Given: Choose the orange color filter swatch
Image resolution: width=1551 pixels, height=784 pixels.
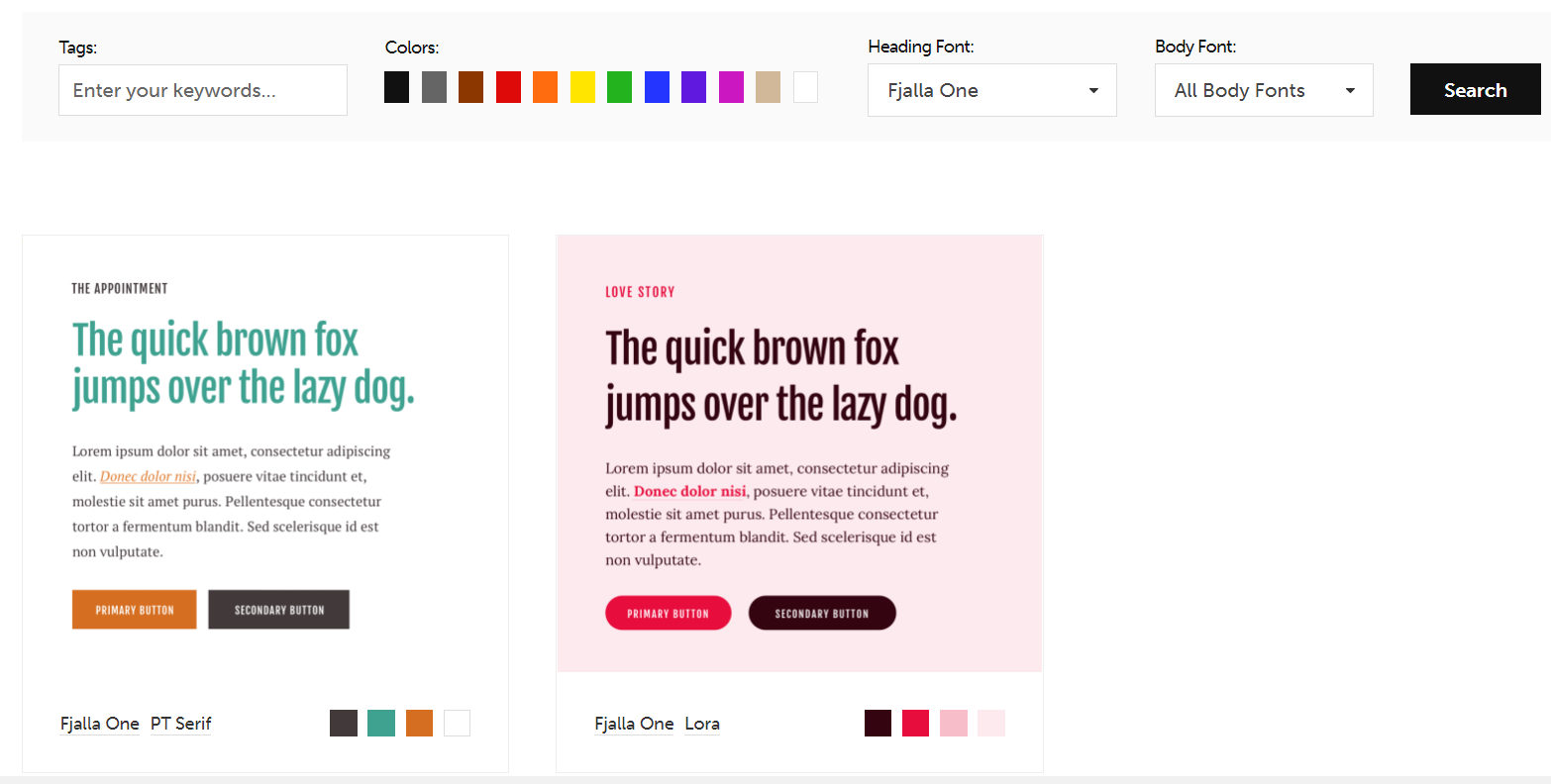Looking at the screenshot, I should (545, 87).
